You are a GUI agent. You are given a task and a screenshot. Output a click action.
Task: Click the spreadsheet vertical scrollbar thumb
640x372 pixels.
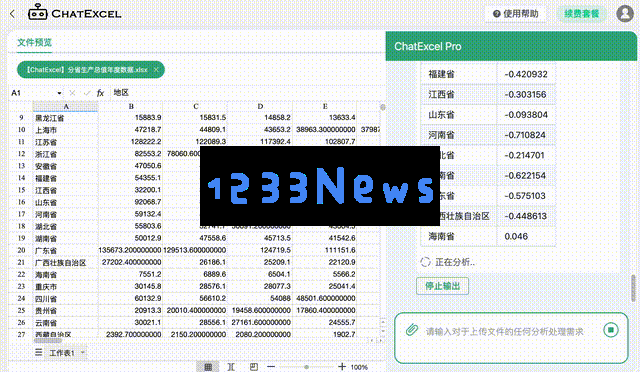click(382, 107)
